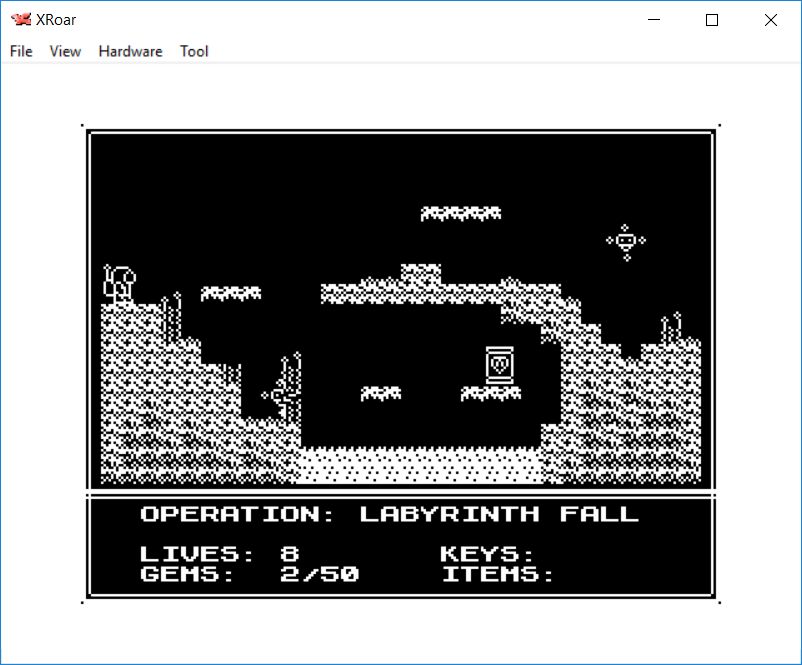This screenshot has width=802, height=665.
Task: Click the XRoar dragon app icon
Action: coord(21,19)
